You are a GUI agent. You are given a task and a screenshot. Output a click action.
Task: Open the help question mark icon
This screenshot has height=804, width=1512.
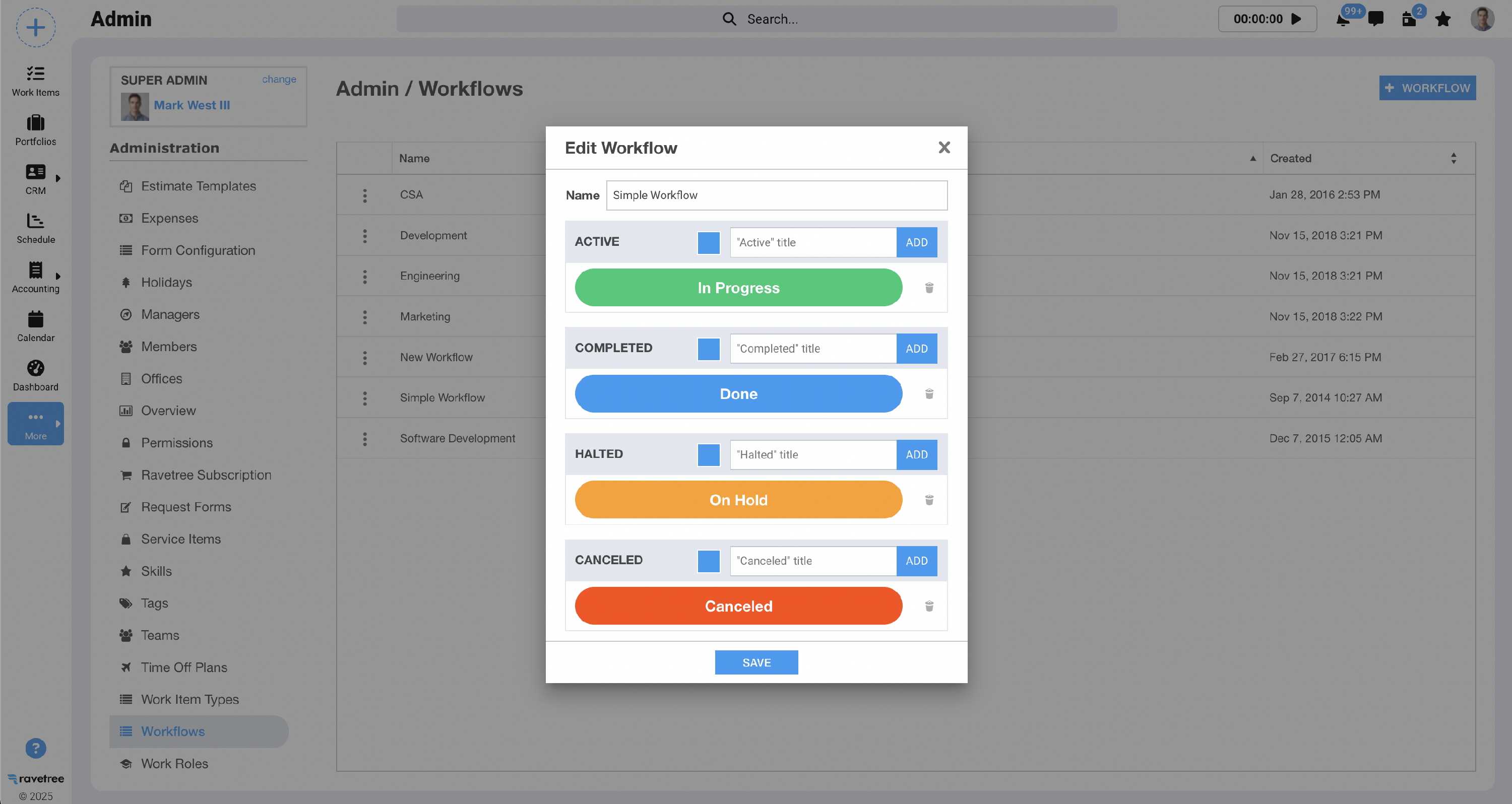point(35,748)
